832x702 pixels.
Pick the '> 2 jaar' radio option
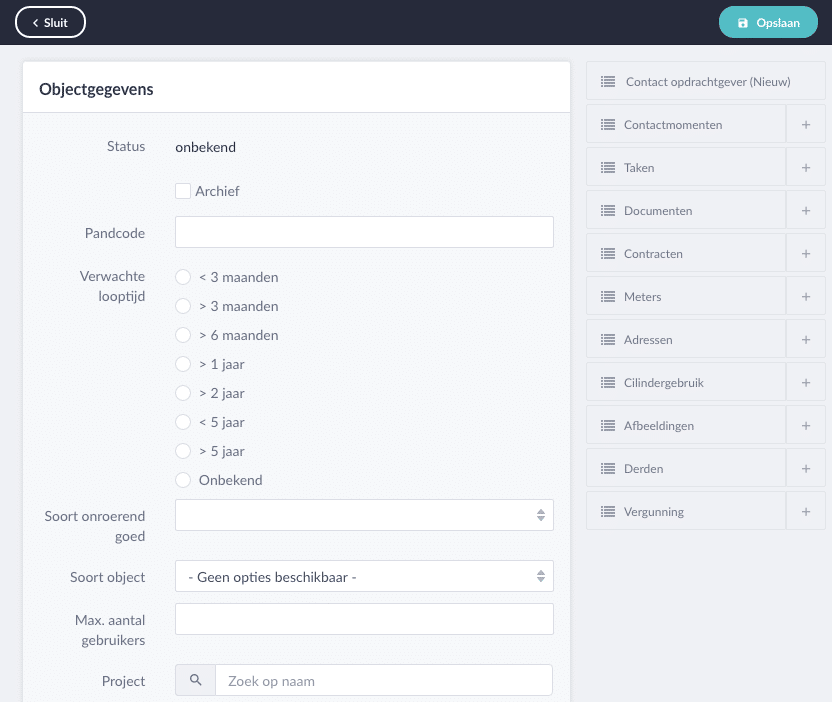point(183,393)
